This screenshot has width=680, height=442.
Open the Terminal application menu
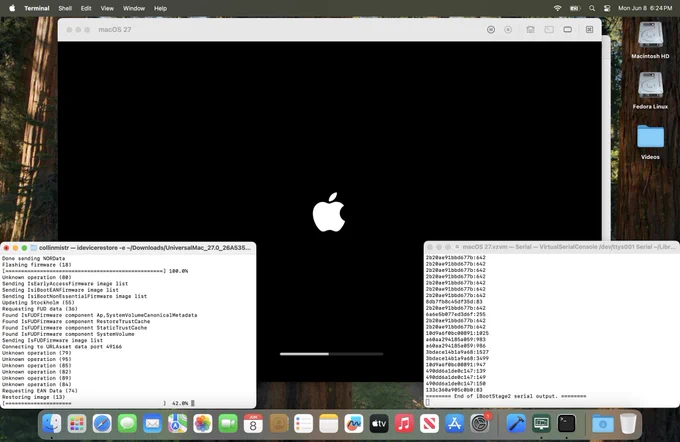coord(36,8)
